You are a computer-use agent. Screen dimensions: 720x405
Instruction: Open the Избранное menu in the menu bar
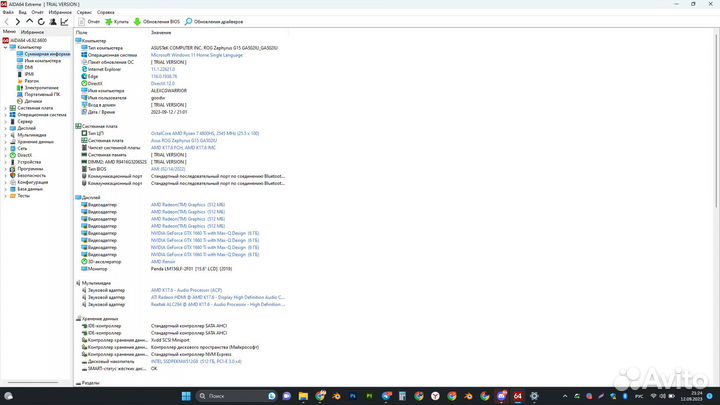(60, 12)
